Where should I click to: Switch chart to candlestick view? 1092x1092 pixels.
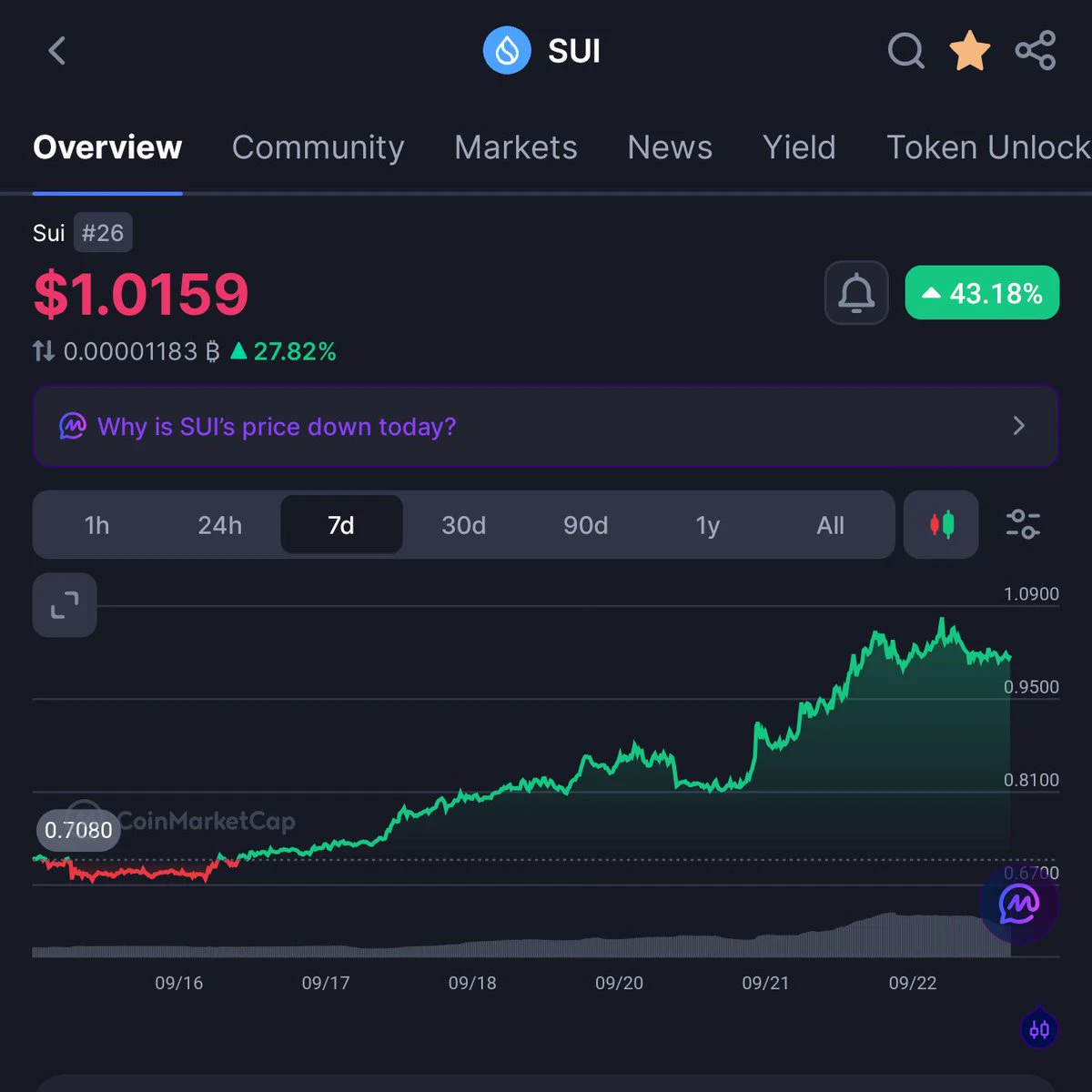(x=941, y=525)
